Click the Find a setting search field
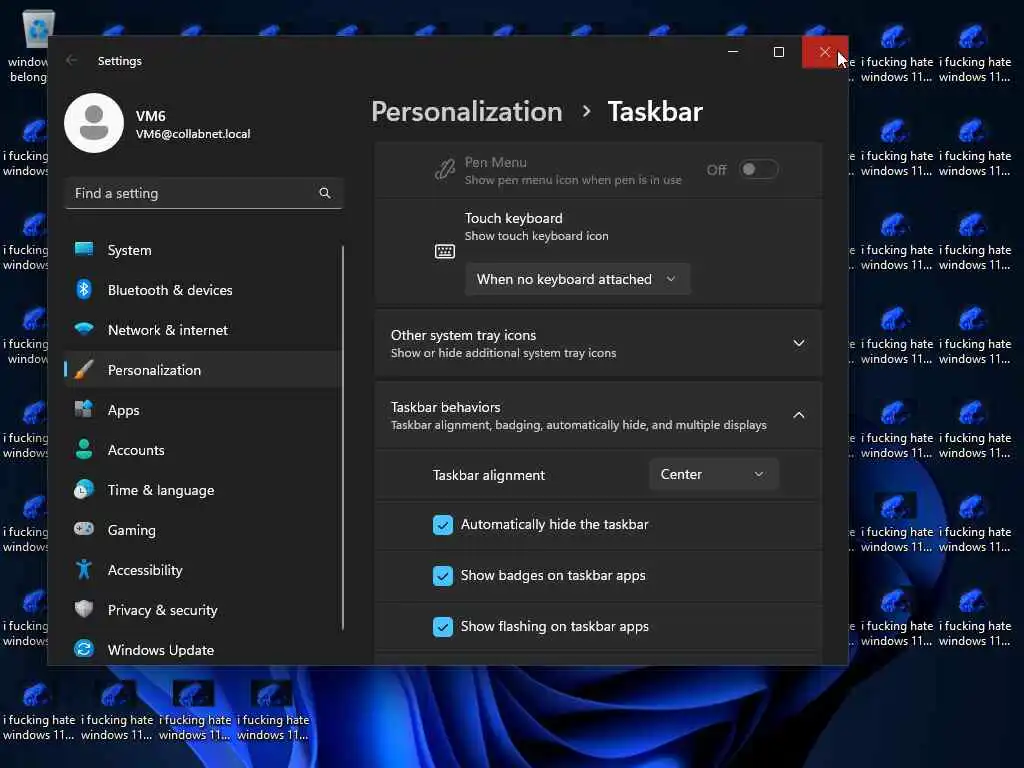This screenshot has width=1024, height=768. coord(203,193)
